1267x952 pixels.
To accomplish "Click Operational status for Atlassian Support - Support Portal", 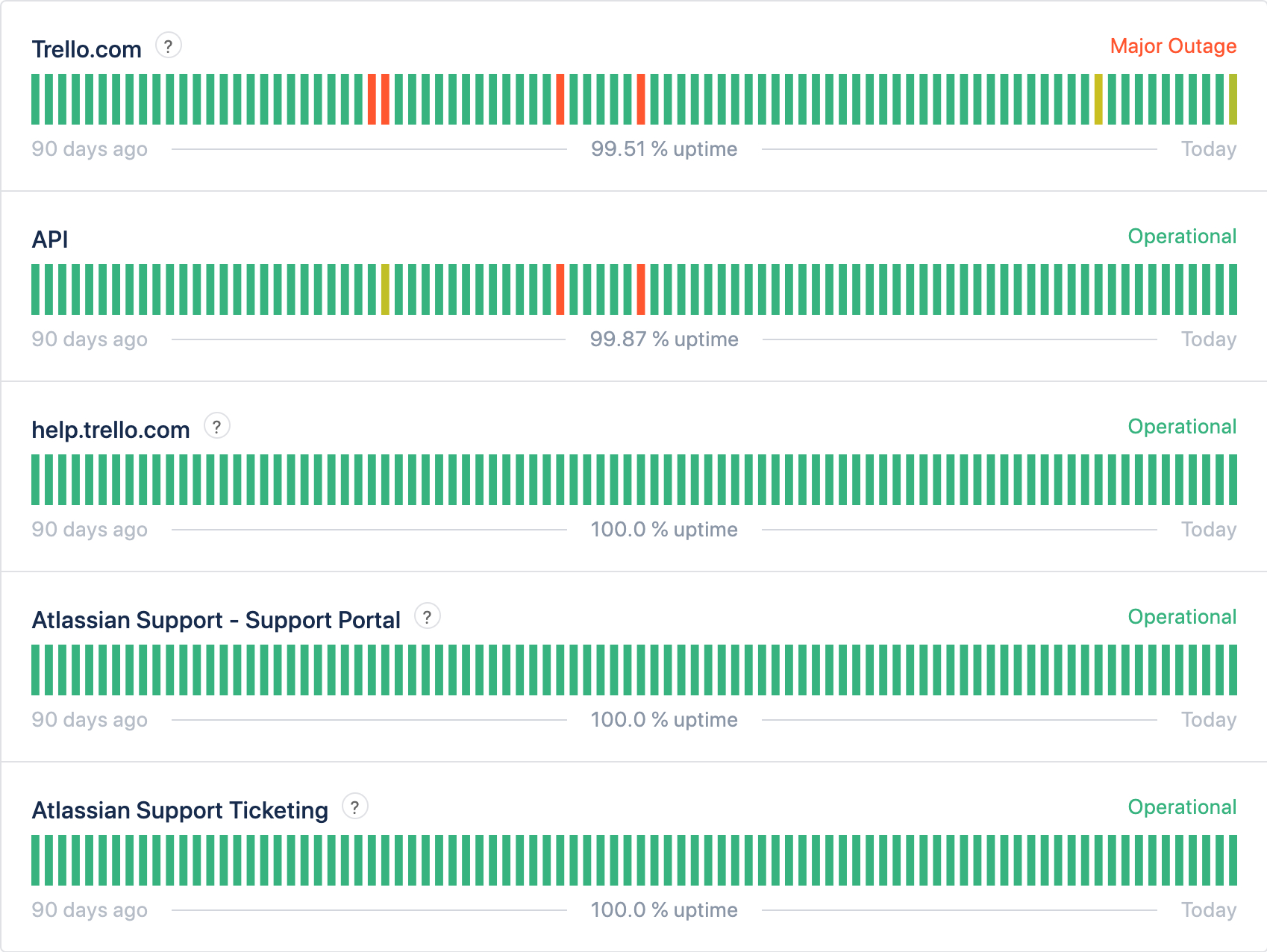I will 1182,617.
